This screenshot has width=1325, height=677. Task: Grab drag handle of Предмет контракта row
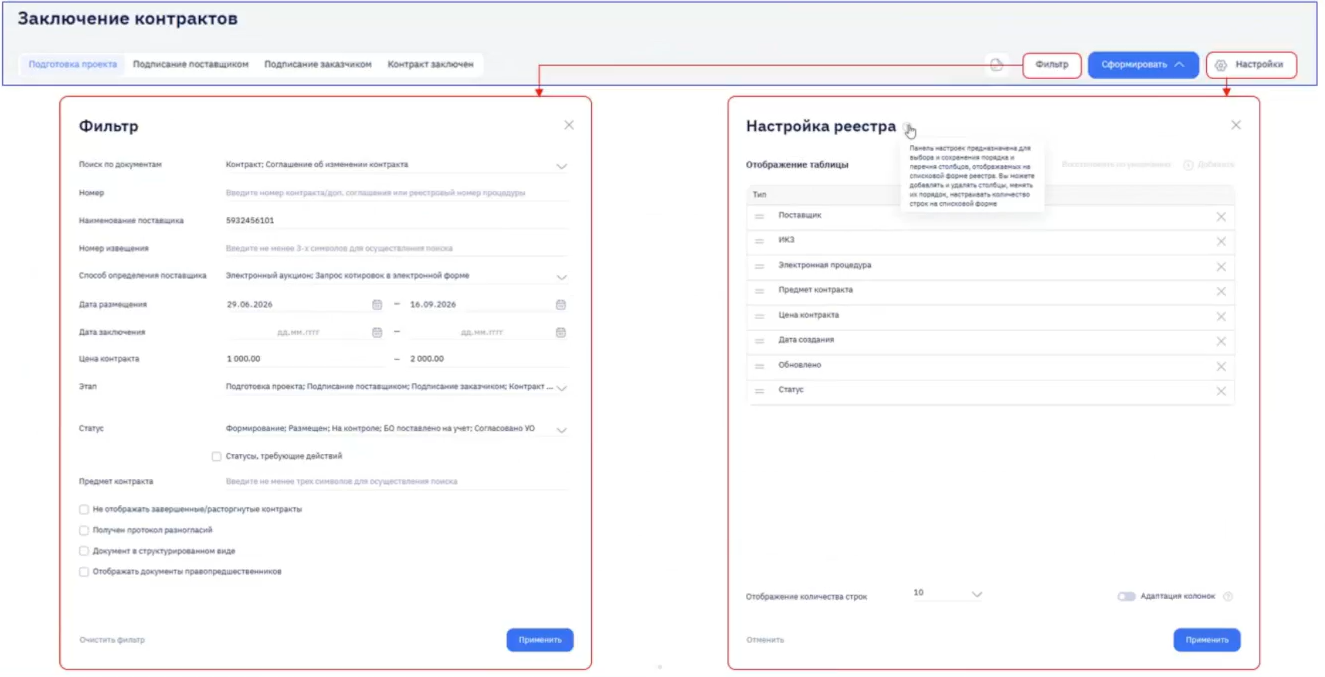click(x=759, y=292)
